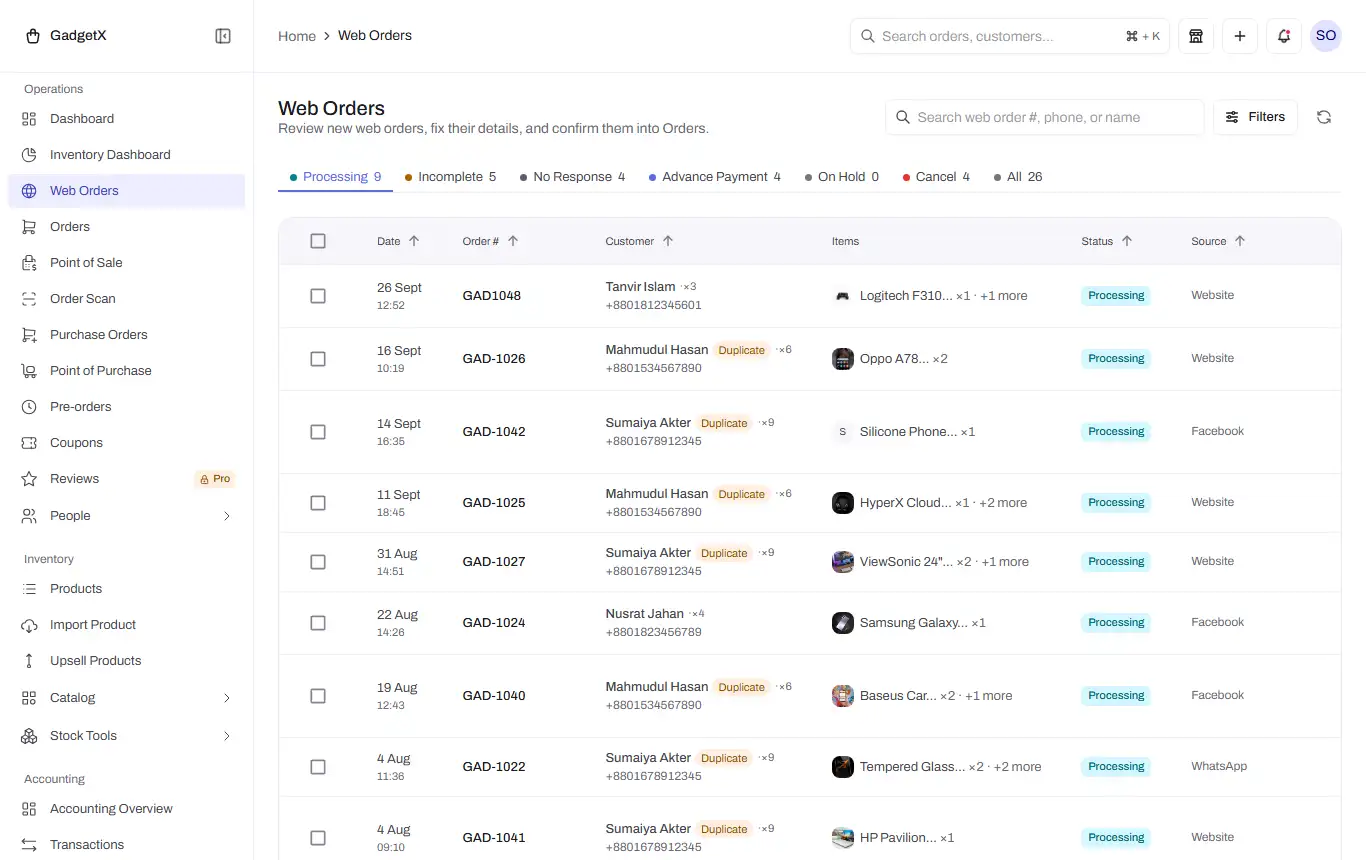The image size is (1366, 860).
Task: Click the Pre-orders clock icon
Action: [x=29, y=407]
